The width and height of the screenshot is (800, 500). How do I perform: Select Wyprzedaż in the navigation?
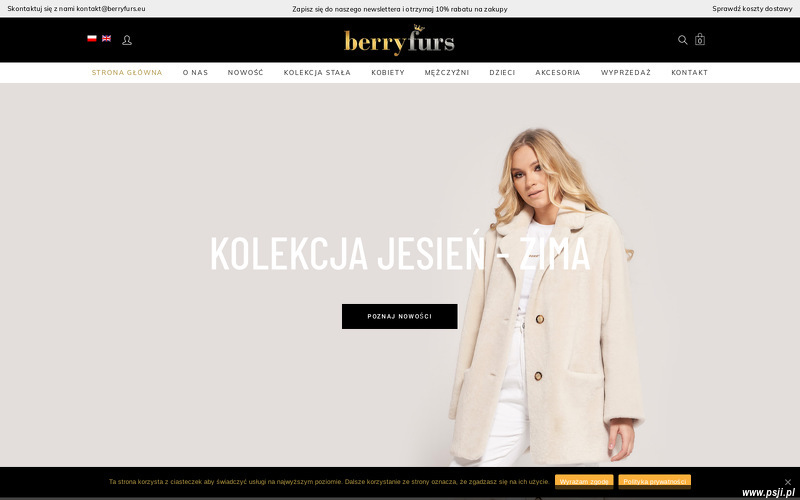(626, 72)
